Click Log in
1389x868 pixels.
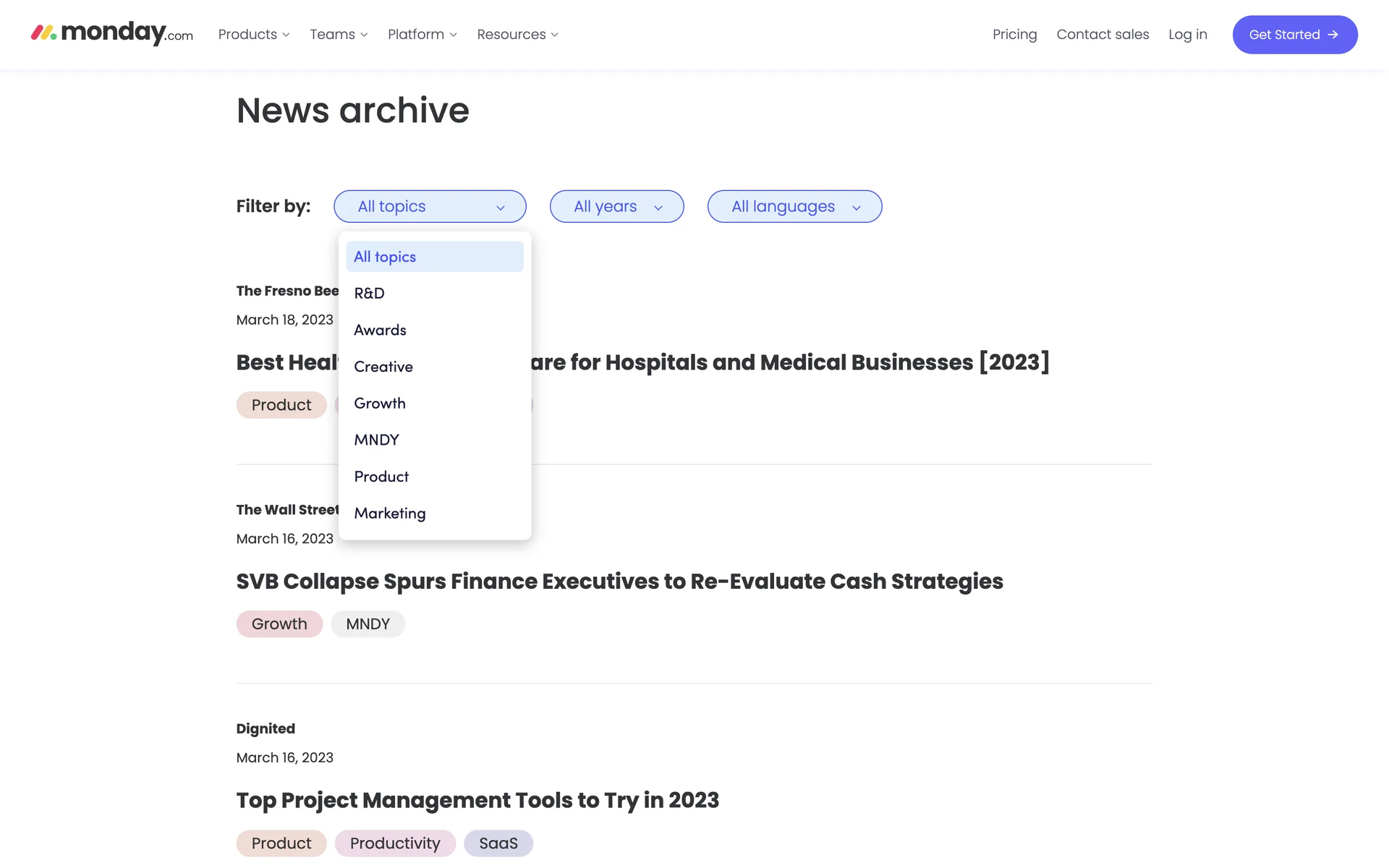tap(1187, 35)
